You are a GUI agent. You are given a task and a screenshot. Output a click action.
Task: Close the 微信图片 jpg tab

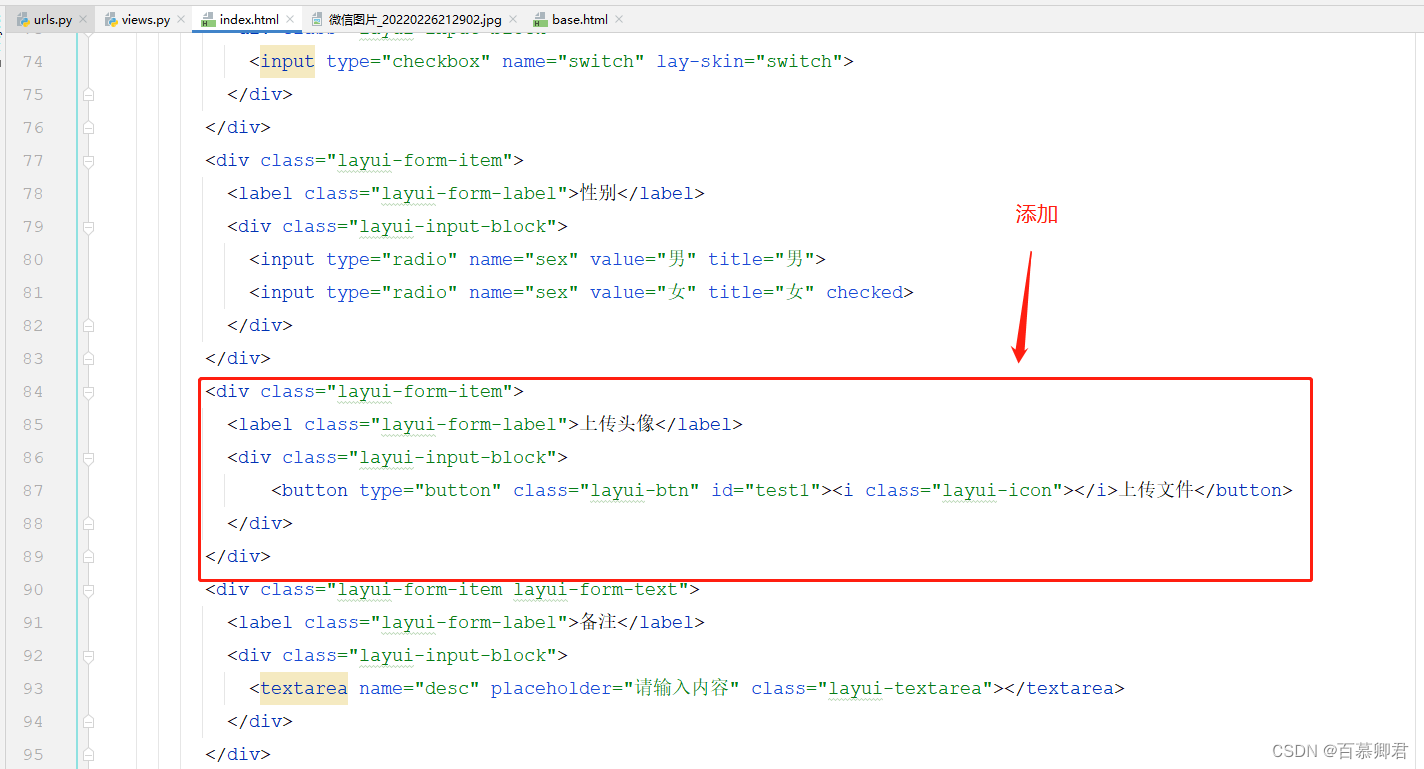point(513,19)
